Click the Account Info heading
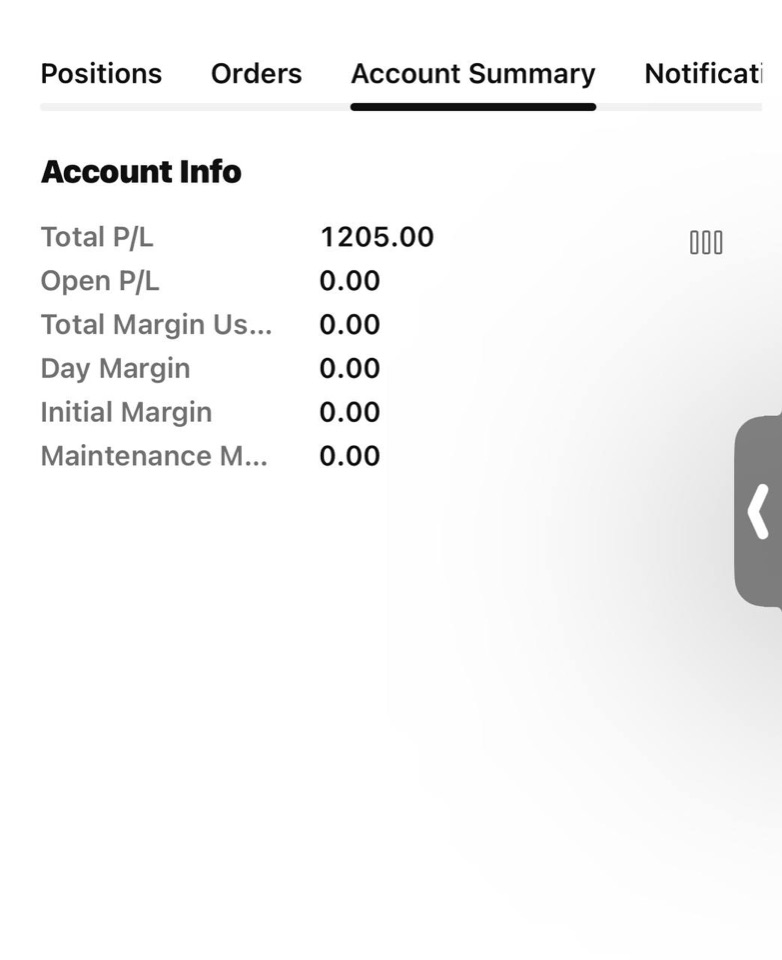This screenshot has height=960, width=782. (141, 171)
